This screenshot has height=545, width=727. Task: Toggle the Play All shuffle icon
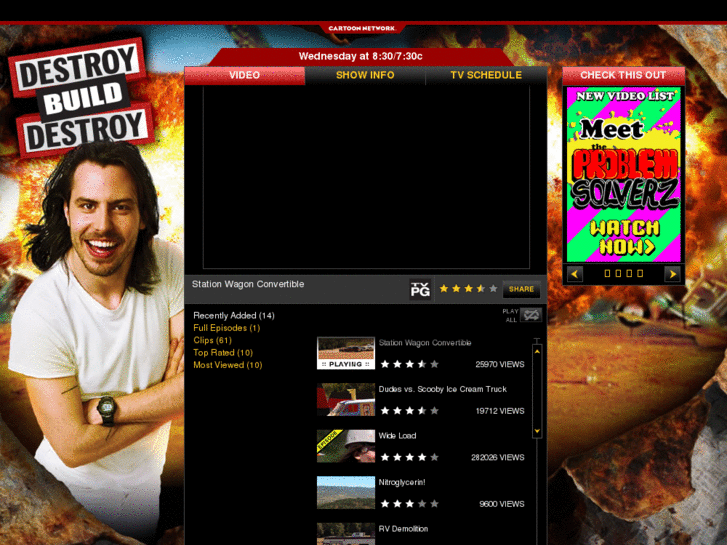(531, 315)
